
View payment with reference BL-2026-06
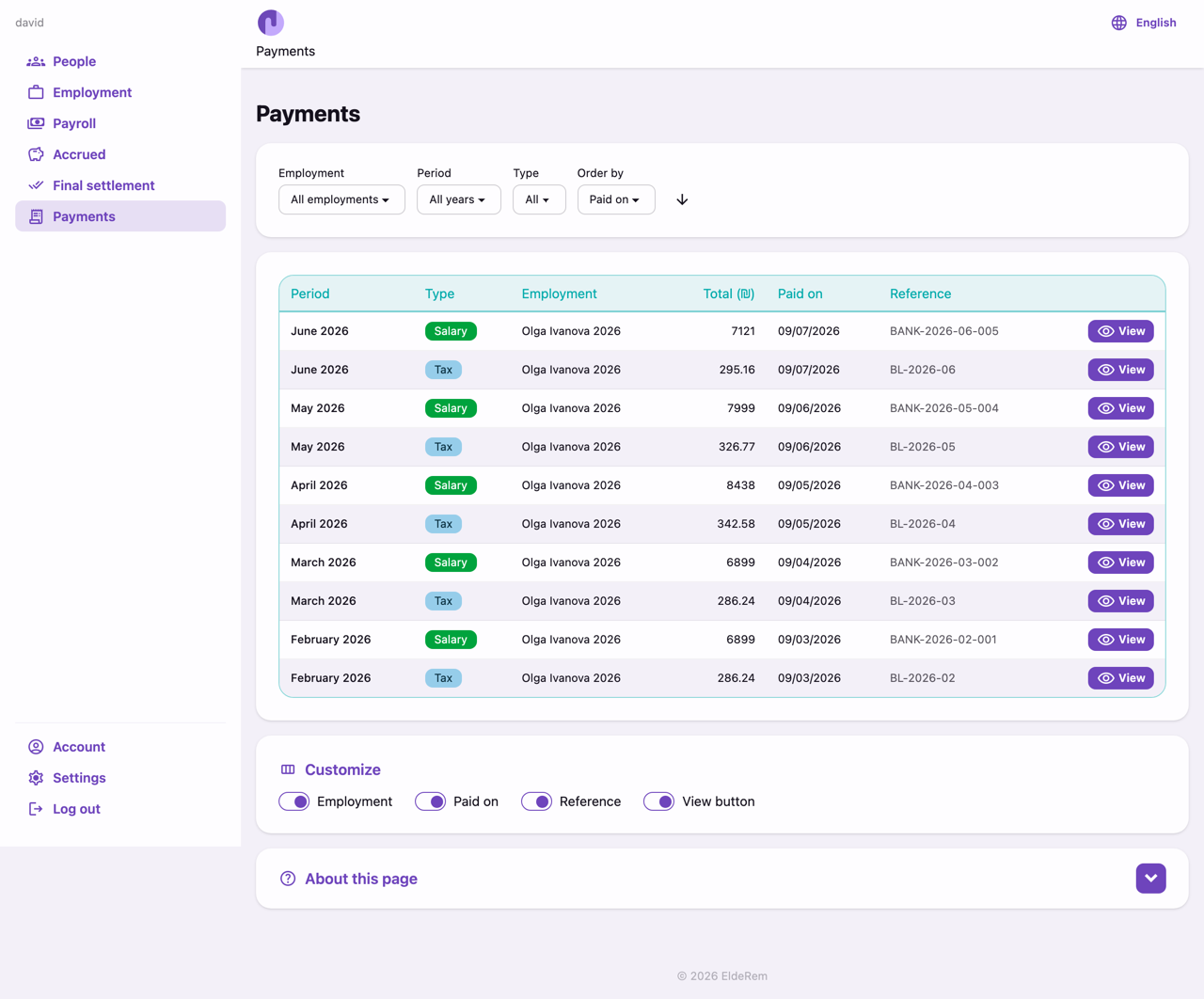click(x=1121, y=370)
